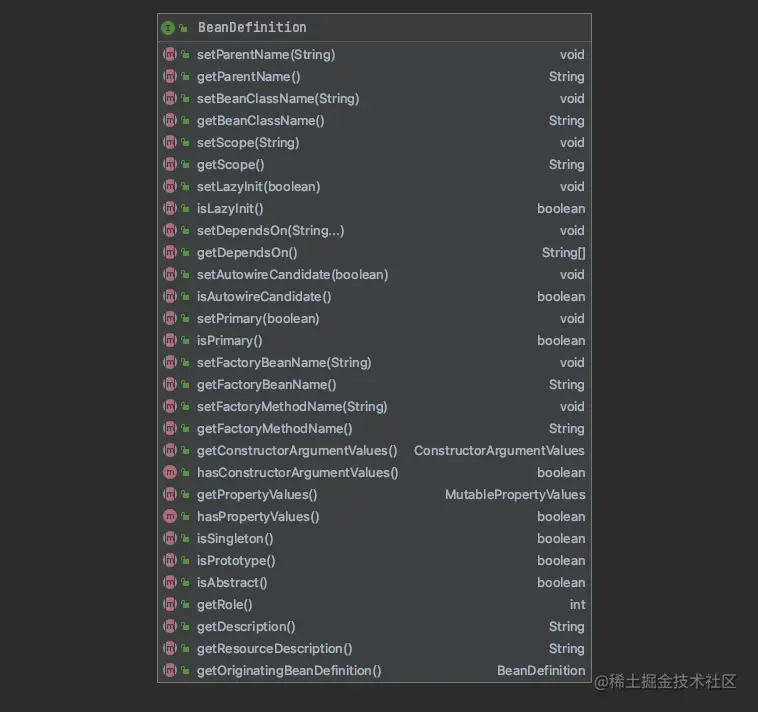Click the public-access lock icon beside getRole()
This screenshot has height=712, width=758.
pyautogui.click(x=185, y=604)
